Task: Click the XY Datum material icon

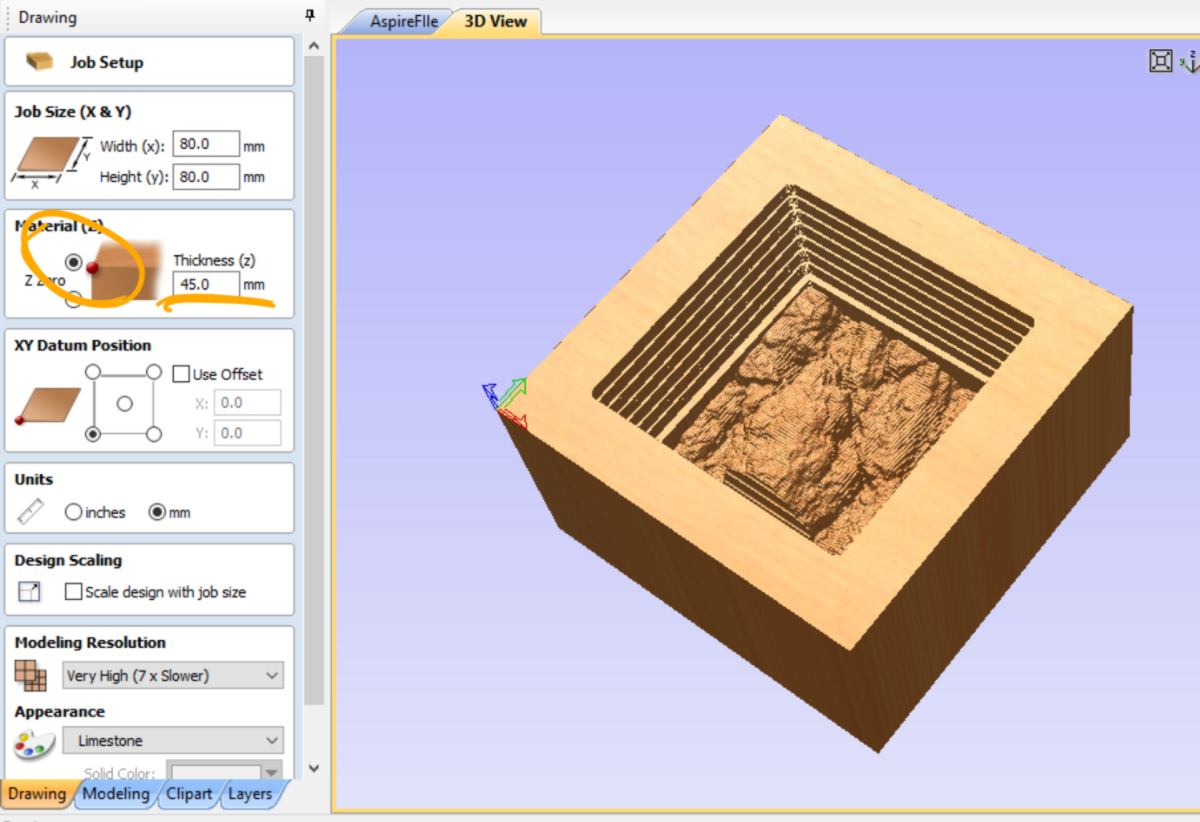Action: click(47, 405)
